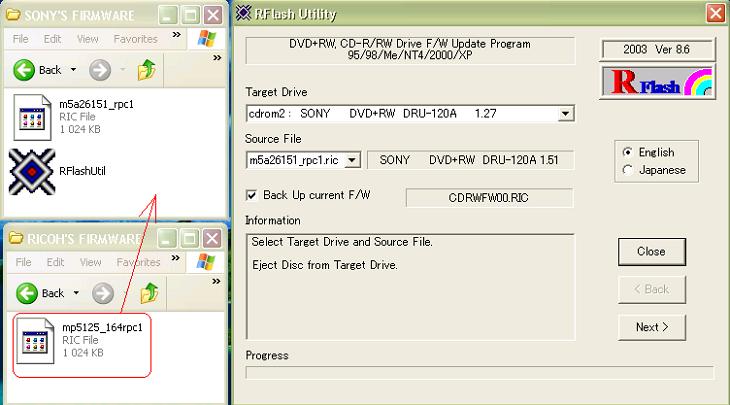The height and width of the screenshot is (405, 730).
Task: Click Forward arrow icon in SONY'S FIRMWARE window
Action: click(x=100, y=70)
